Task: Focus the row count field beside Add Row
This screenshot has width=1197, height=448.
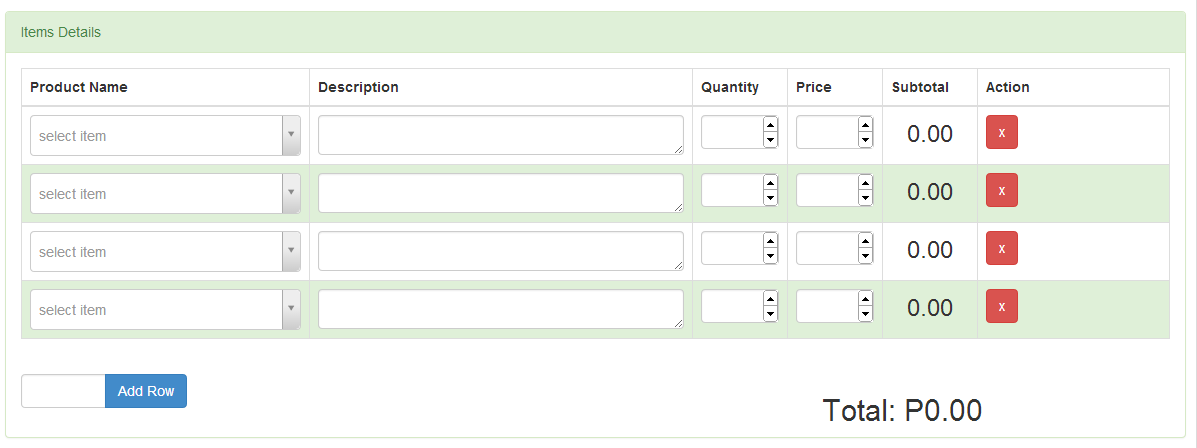Action: 63,391
